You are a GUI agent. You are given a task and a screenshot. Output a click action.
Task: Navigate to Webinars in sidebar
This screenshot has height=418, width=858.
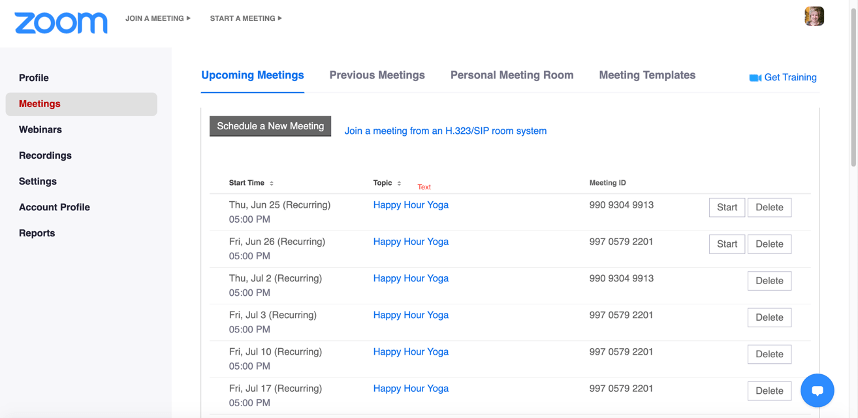(40, 129)
